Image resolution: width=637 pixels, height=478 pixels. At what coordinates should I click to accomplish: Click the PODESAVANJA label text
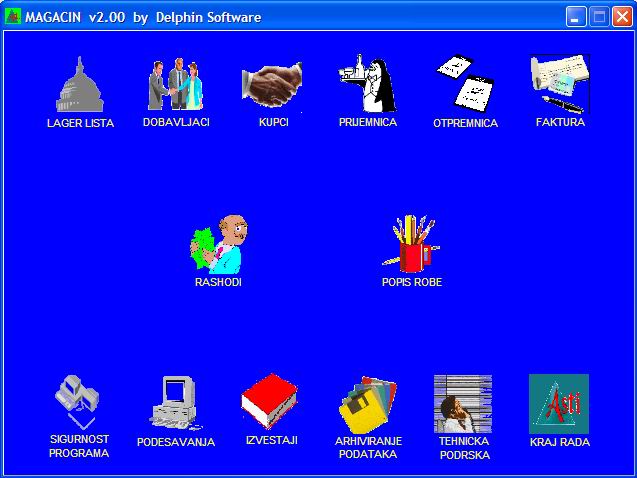[x=176, y=442]
